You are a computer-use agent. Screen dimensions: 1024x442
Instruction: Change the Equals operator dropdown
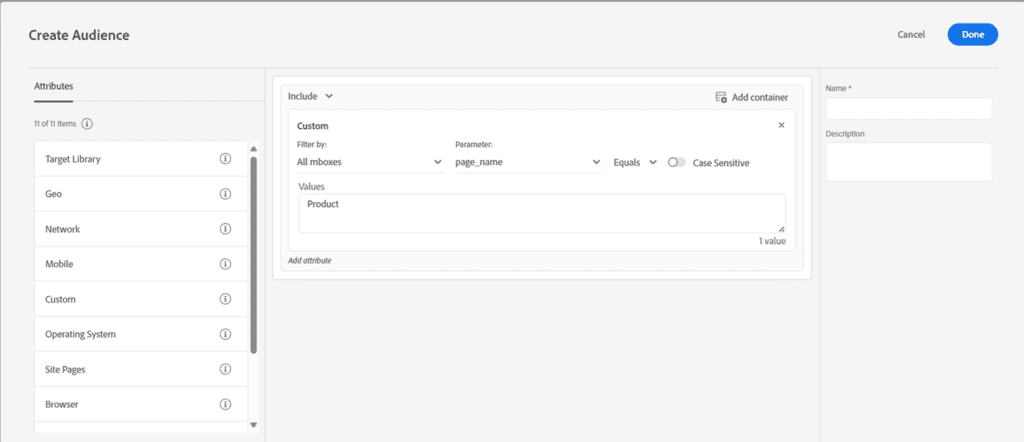coord(634,163)
